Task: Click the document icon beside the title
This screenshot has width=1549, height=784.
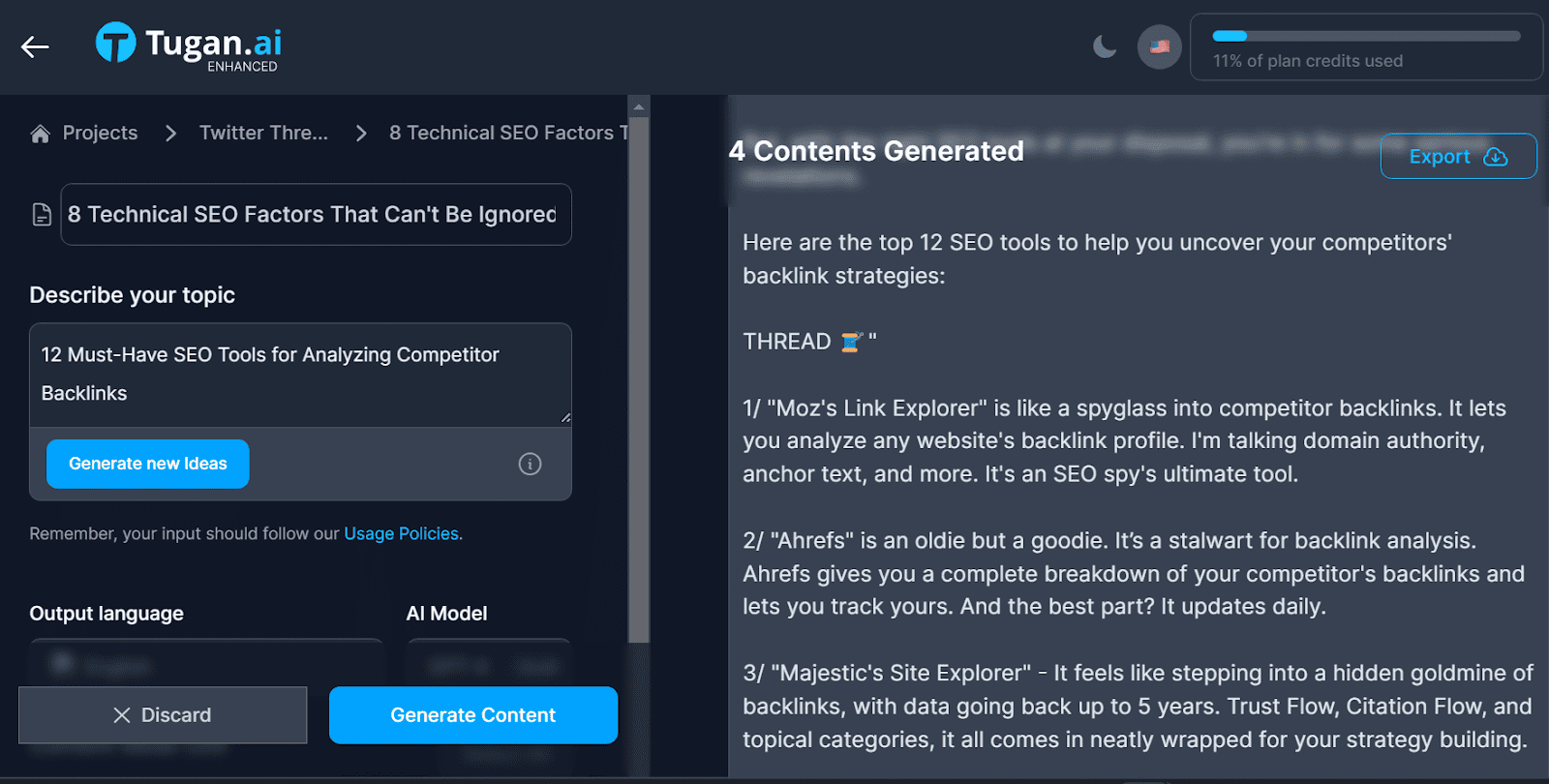Action: (x=42, y=214)
